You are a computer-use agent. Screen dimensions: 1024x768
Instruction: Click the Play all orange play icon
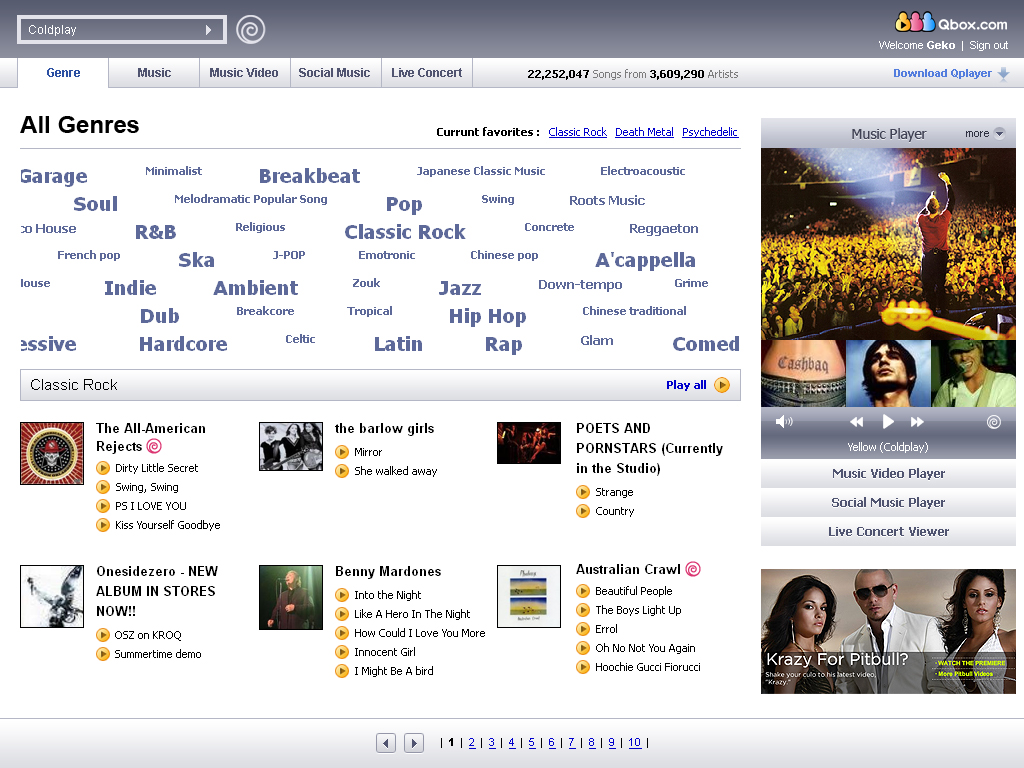(x=722, y=385)
